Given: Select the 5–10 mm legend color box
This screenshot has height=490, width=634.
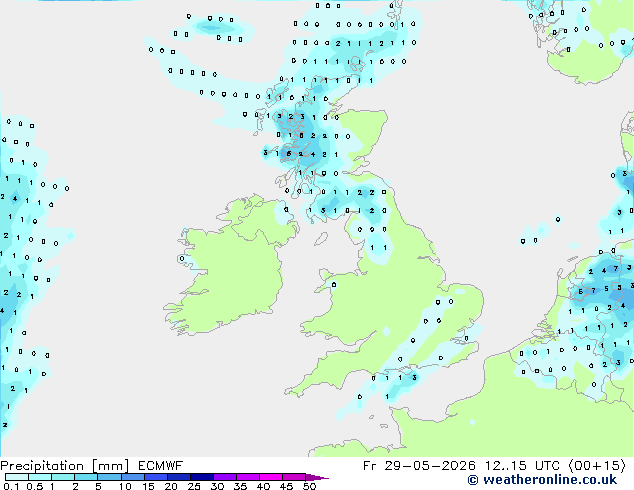Looking at the screenshot, I should tap(109, 477).
